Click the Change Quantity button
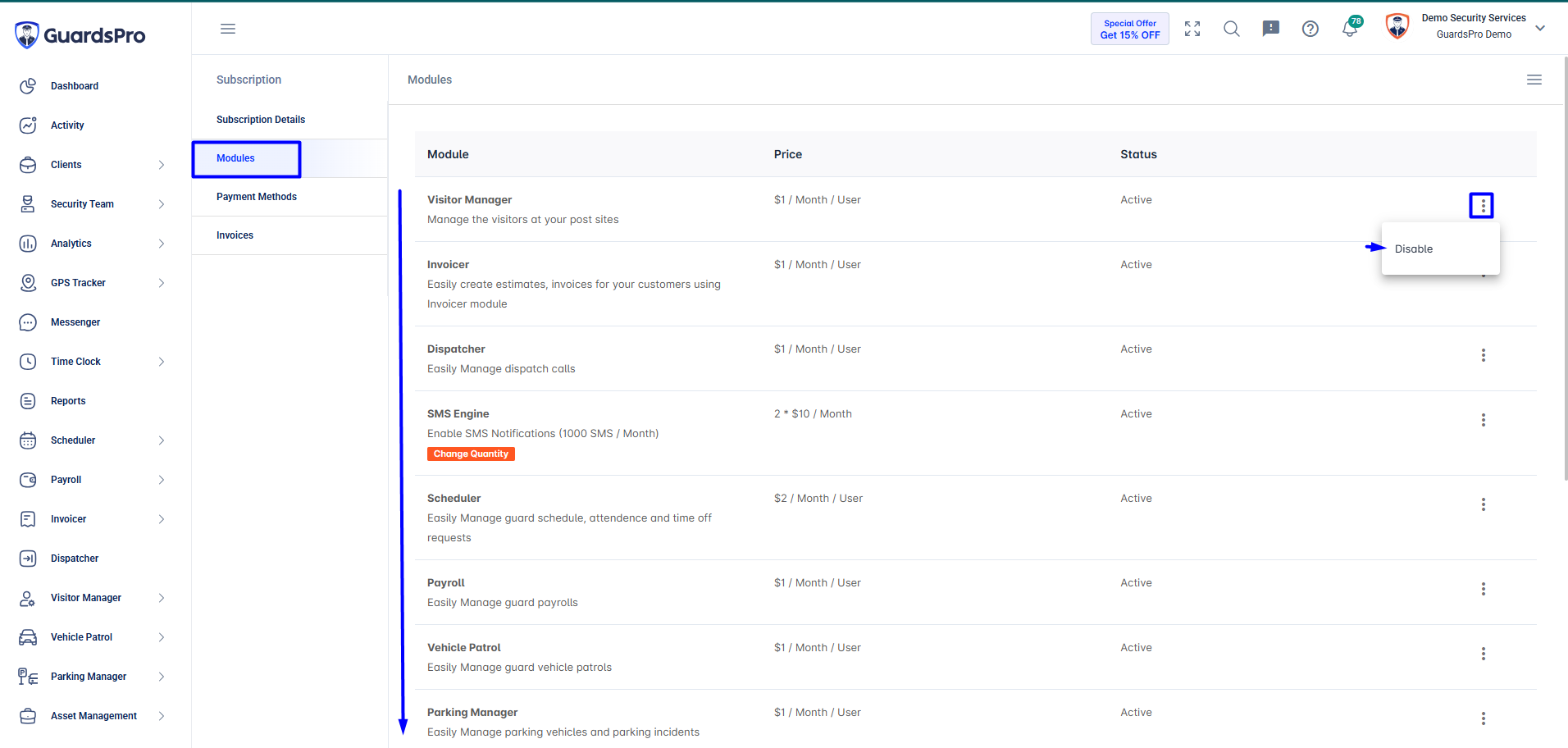 point(471,454)
